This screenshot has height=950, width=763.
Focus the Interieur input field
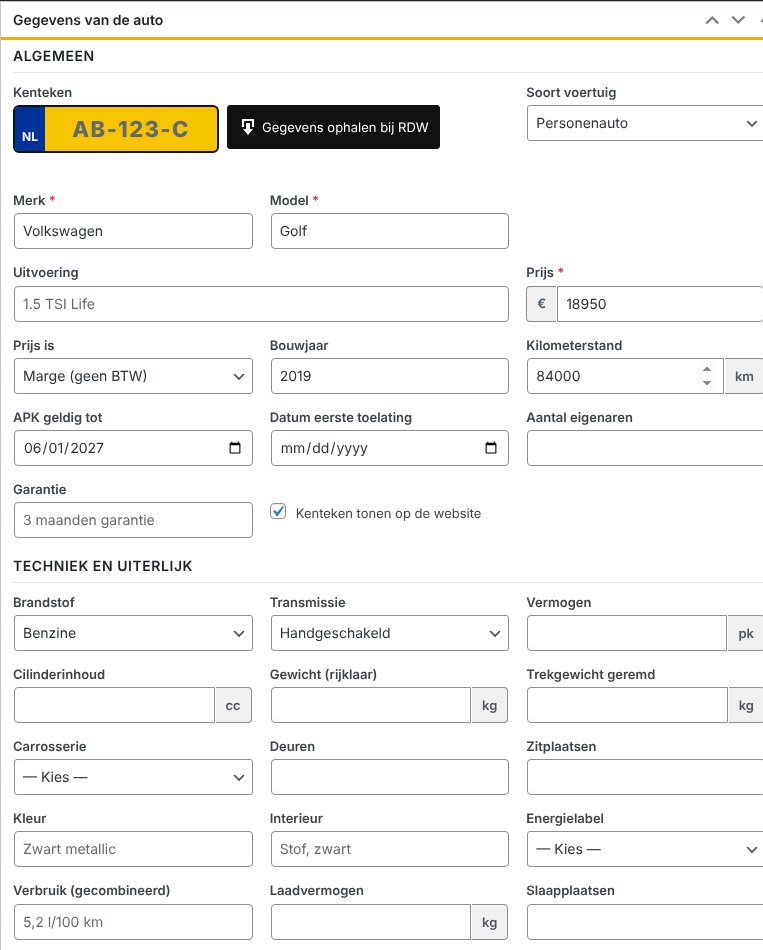(x=390, y=849)
